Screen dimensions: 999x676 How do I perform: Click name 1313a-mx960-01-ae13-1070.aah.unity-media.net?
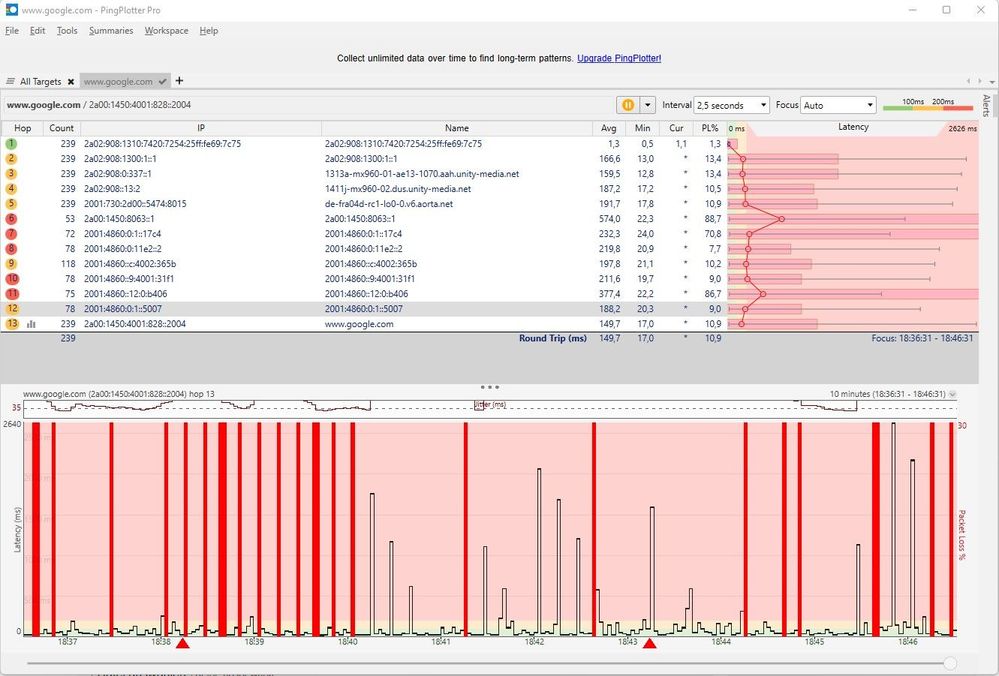tap(422, 173)
